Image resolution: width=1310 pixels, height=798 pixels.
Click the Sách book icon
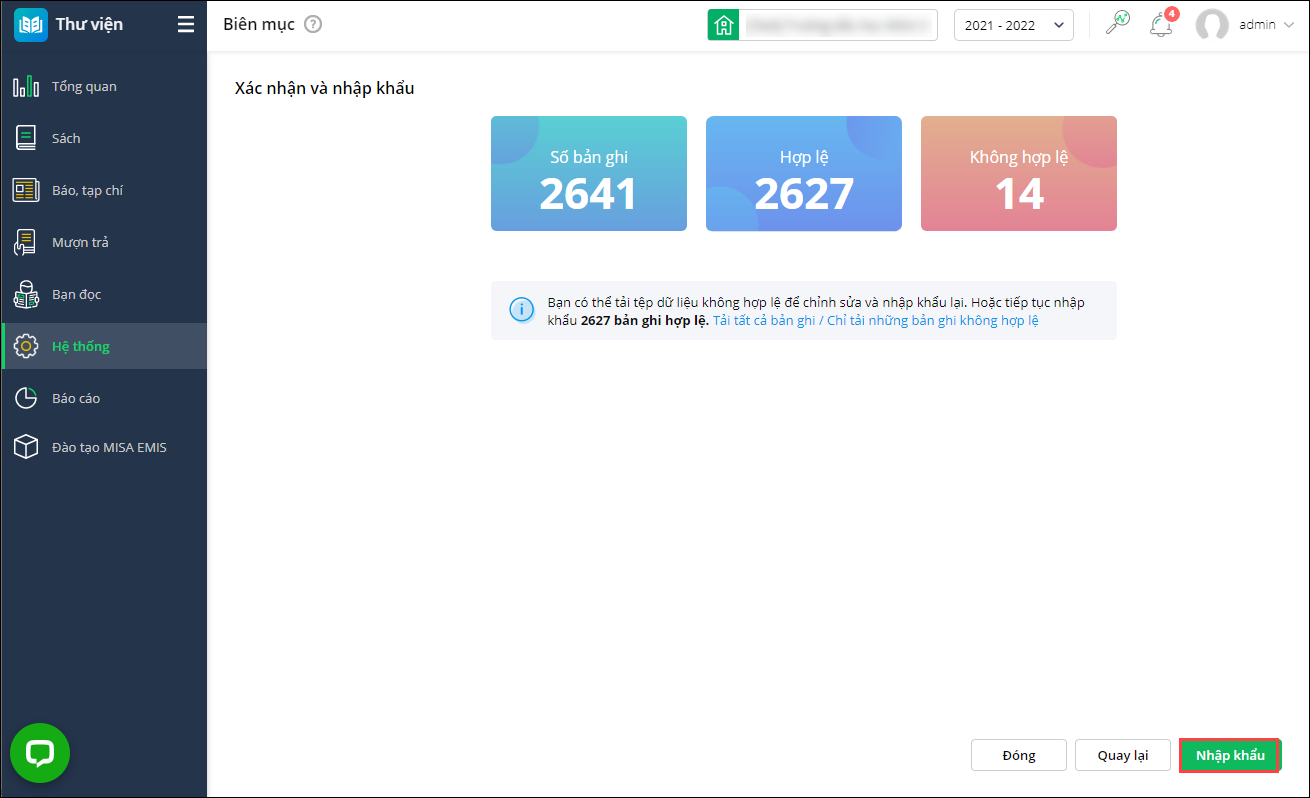tap(26, 139)
